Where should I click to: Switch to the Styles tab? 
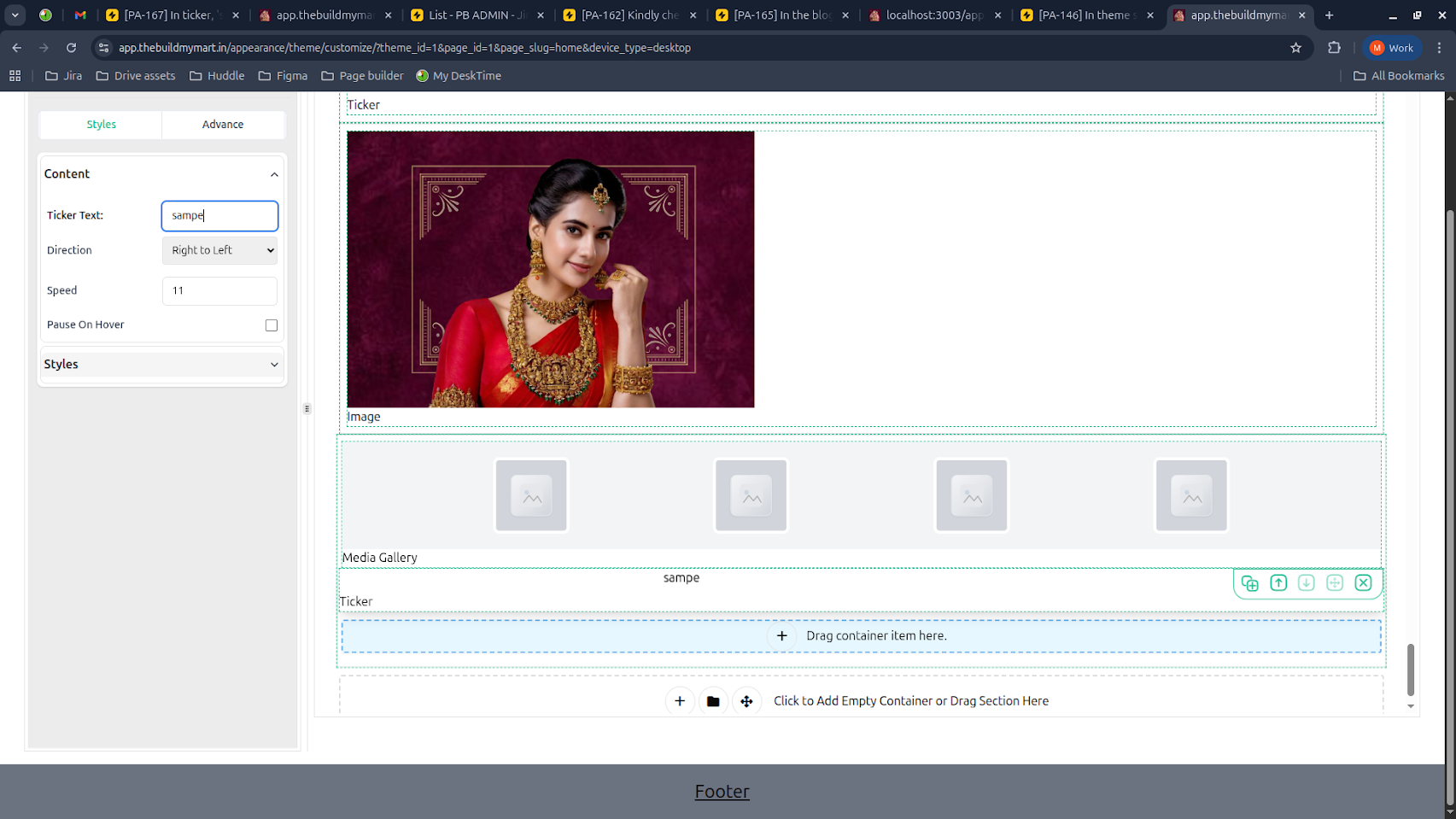pyautogui.click(x=101, y=125)
